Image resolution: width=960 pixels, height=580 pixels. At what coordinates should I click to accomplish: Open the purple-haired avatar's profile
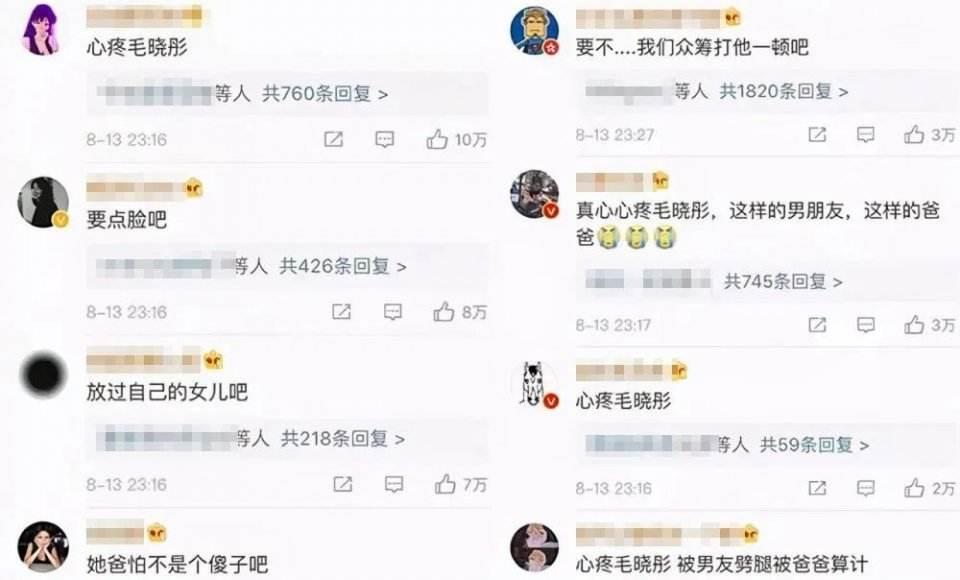42,29
